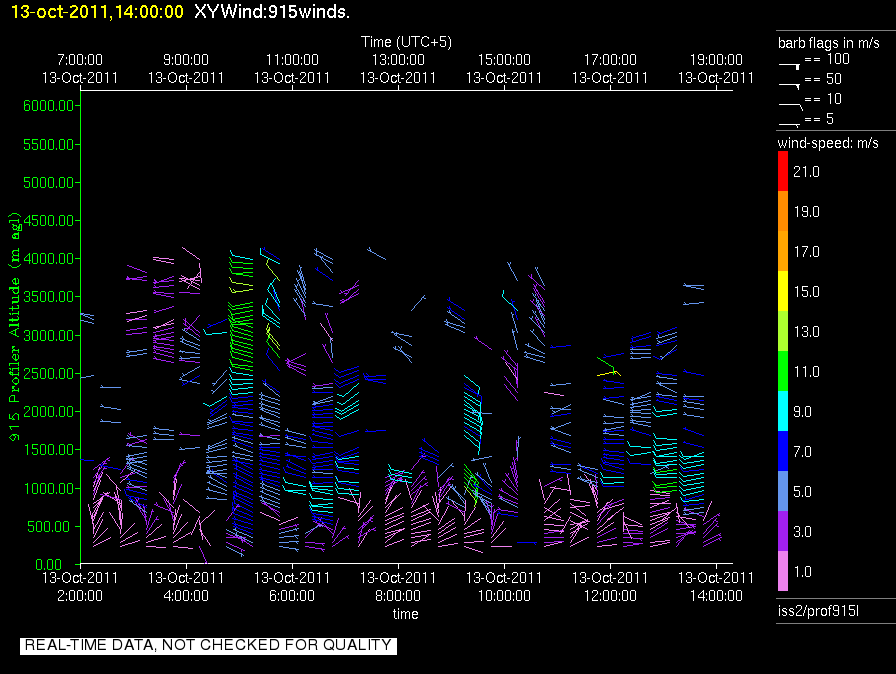Click the orange 19.0 color band
Viewport: 896px width, 674px height.
point(783,211)
